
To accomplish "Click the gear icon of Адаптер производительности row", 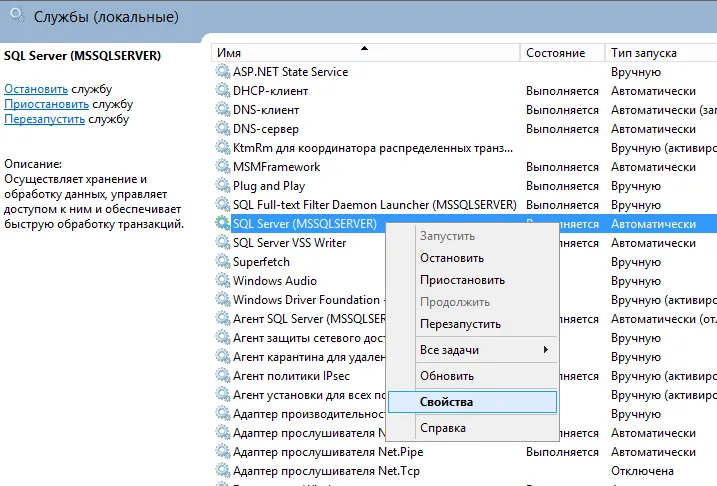I will (x=223, y=414).
